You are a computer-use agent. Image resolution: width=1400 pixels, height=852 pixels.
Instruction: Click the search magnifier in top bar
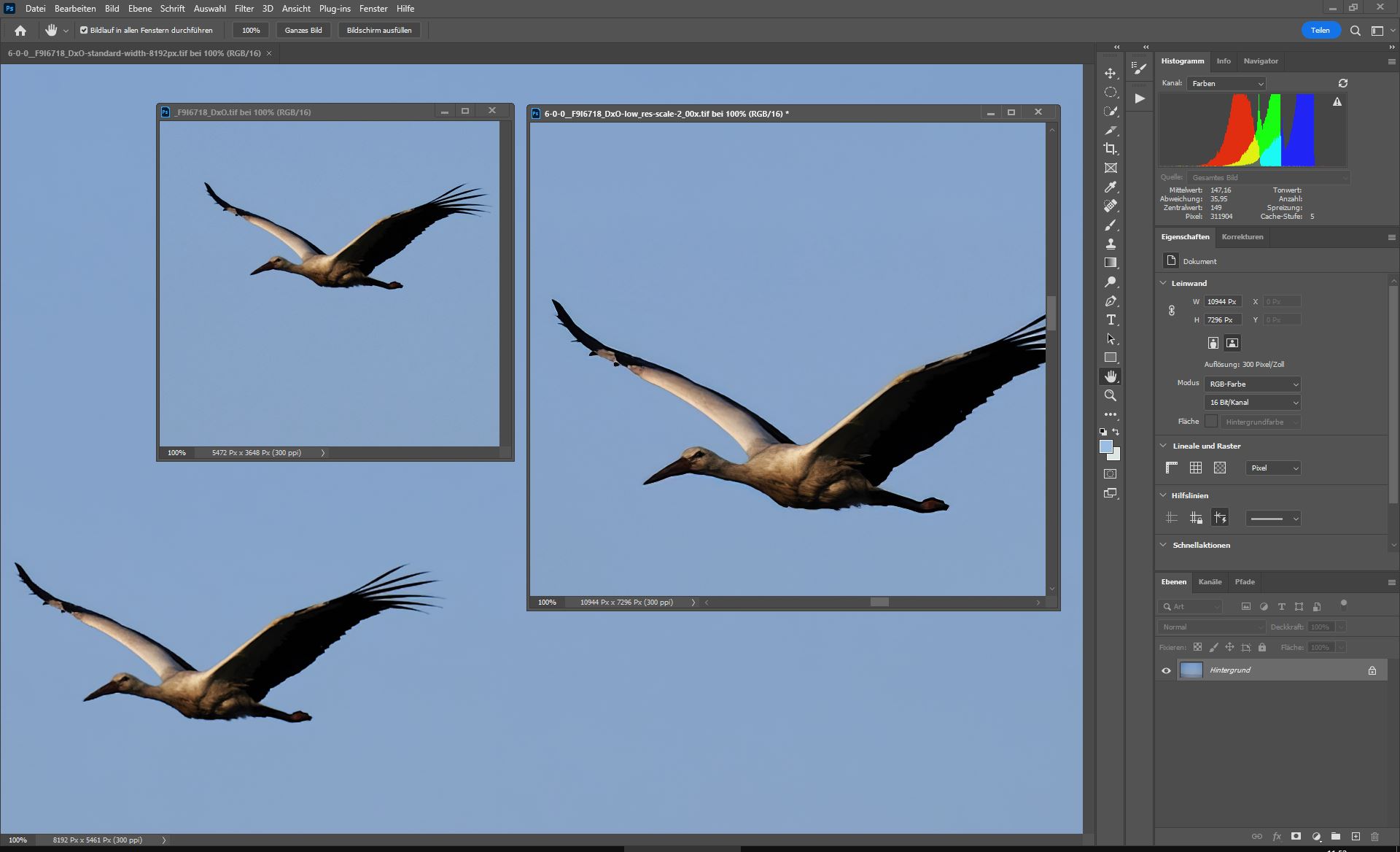click(x=1355, y=31)
